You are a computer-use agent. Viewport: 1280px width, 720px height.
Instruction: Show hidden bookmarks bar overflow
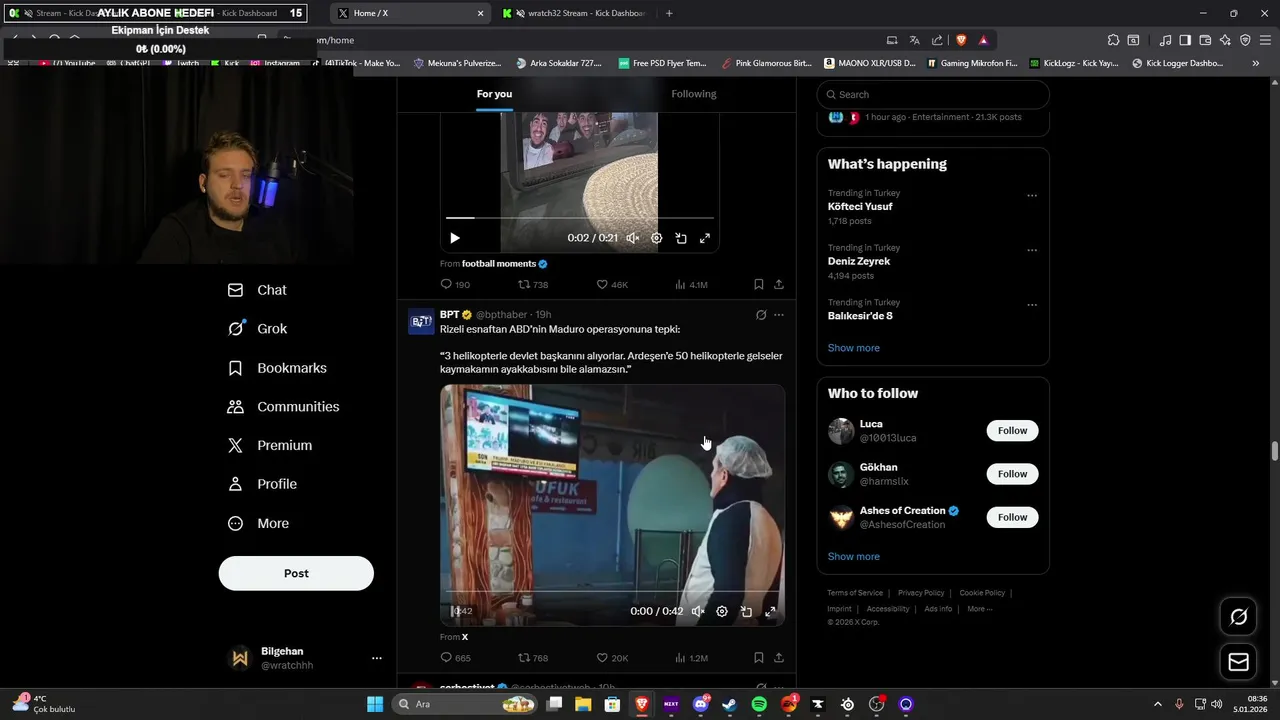[1256, 63]
